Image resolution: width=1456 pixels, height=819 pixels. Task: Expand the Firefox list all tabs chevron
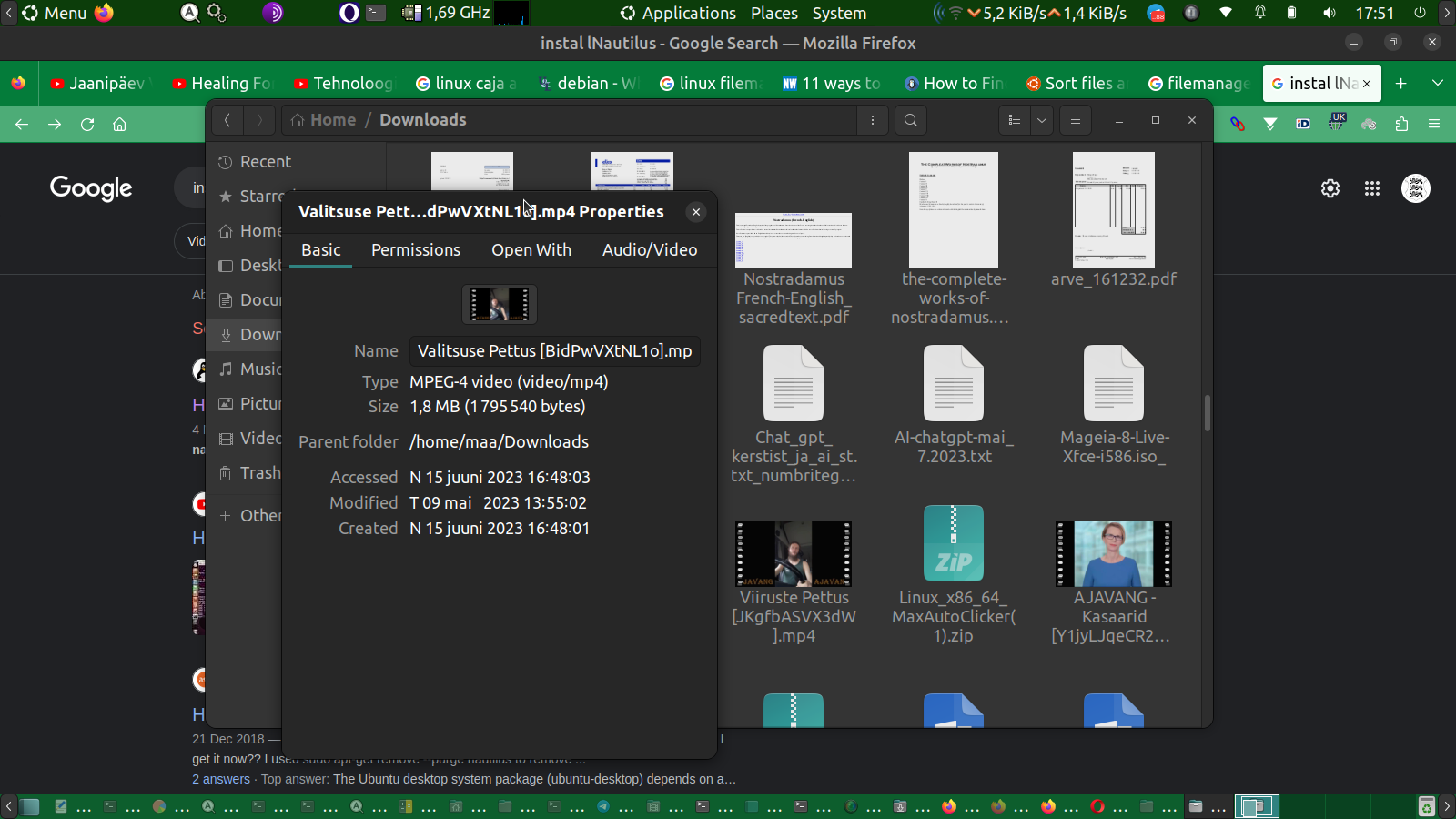[1438, 84]
